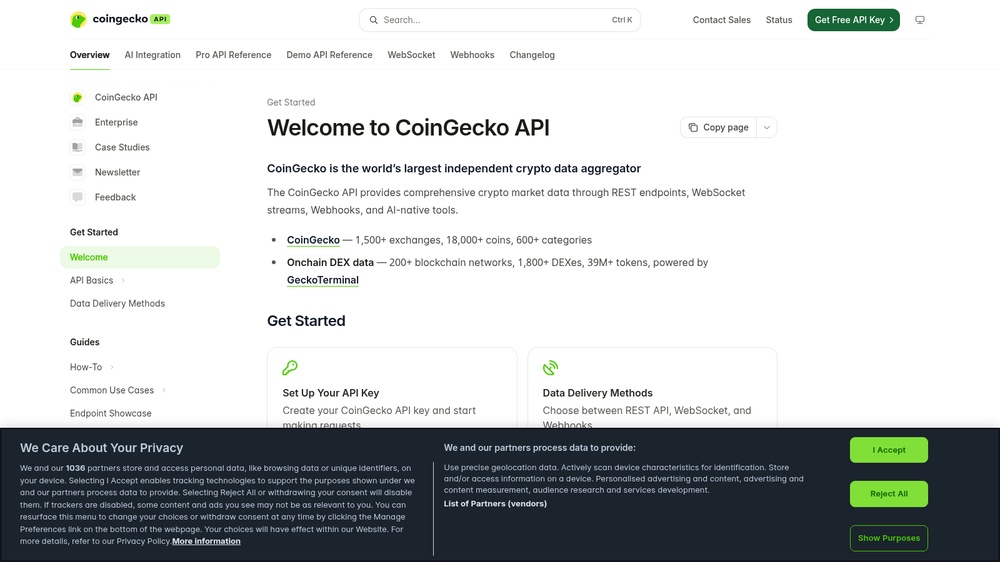Click the search magnifier icon
The image size is (1000, 562).
(x=374, y=20)
